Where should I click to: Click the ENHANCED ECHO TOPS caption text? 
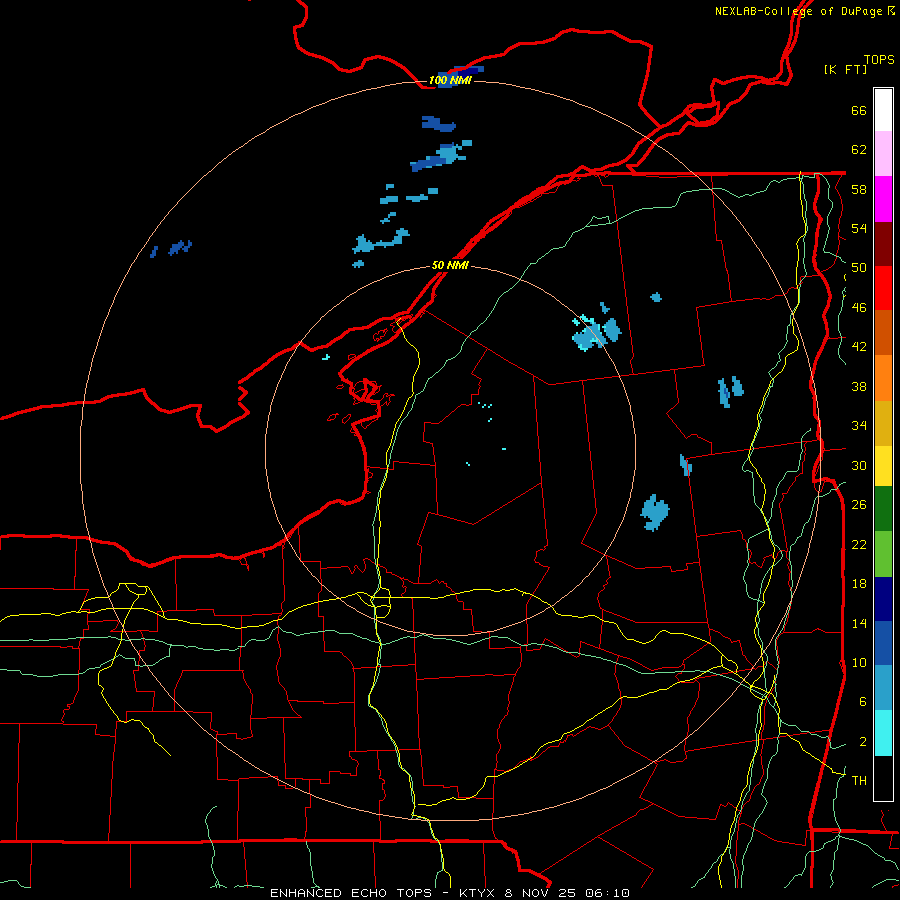[351, 893]
